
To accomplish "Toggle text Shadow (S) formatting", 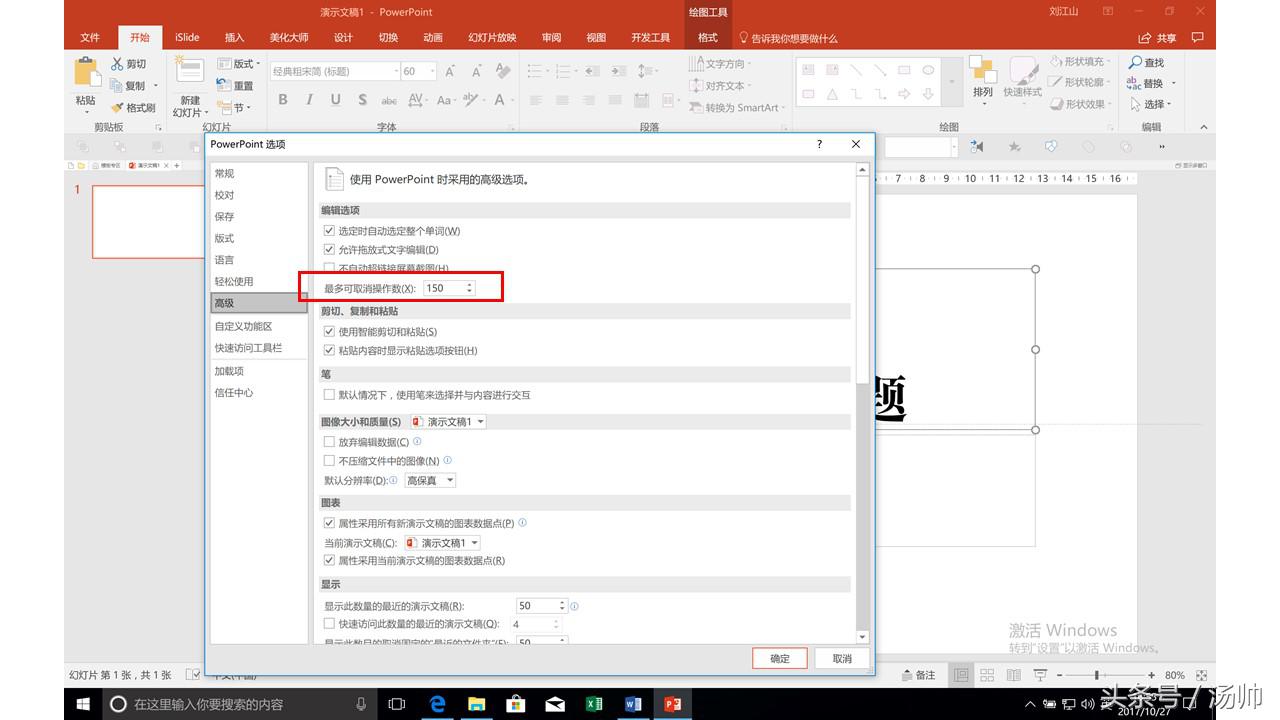I will tap(361, 100).
